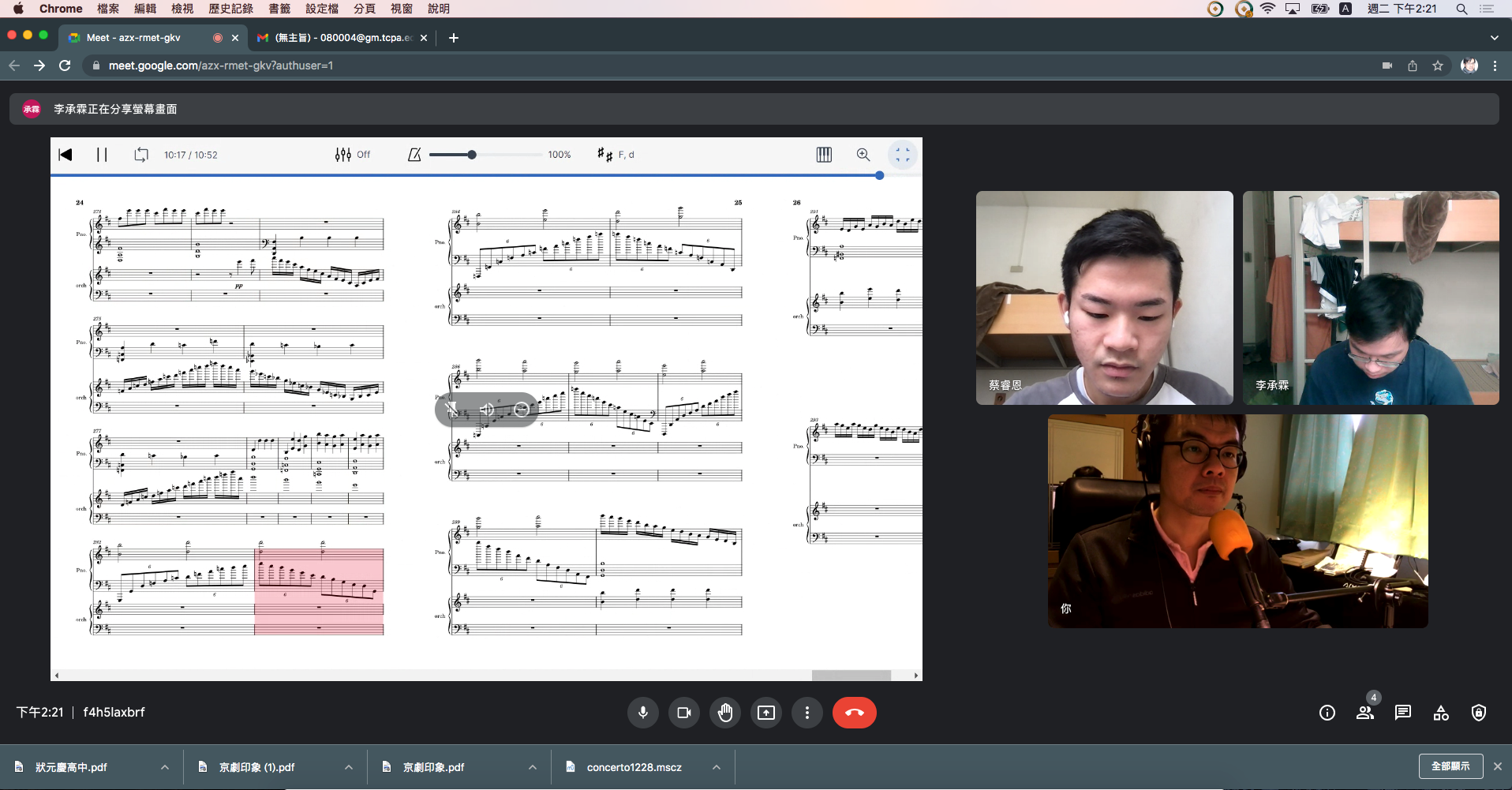1512x790 pixels.
Task: Click the horizontal scrollbar under the score
Action: click(x=851, y=676)
